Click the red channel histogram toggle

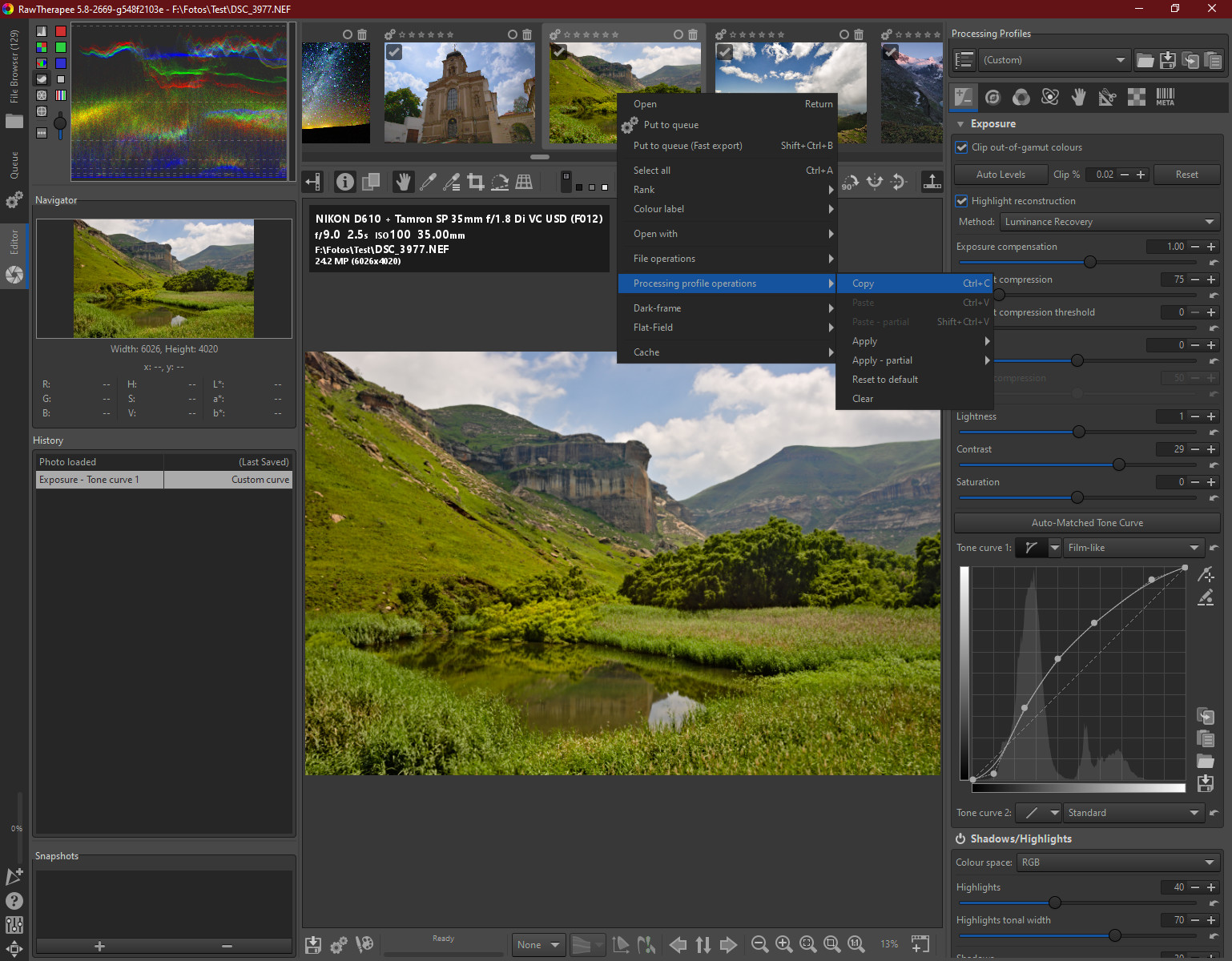click(60, 31)
